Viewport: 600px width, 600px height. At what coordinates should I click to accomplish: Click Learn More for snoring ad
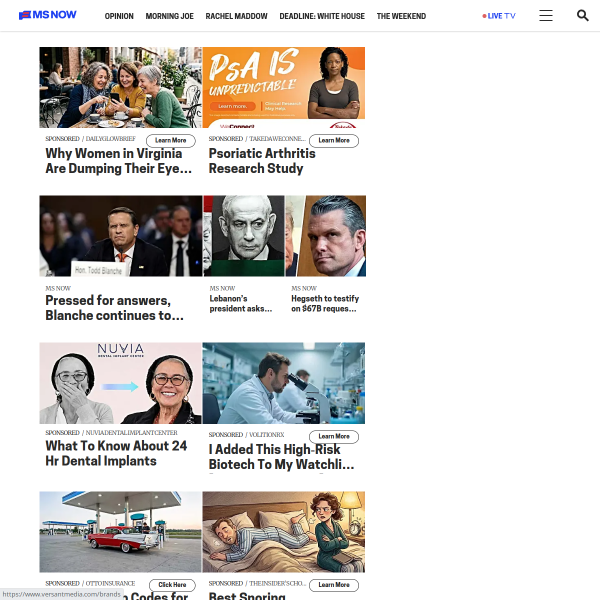click(x=334, y=585)
